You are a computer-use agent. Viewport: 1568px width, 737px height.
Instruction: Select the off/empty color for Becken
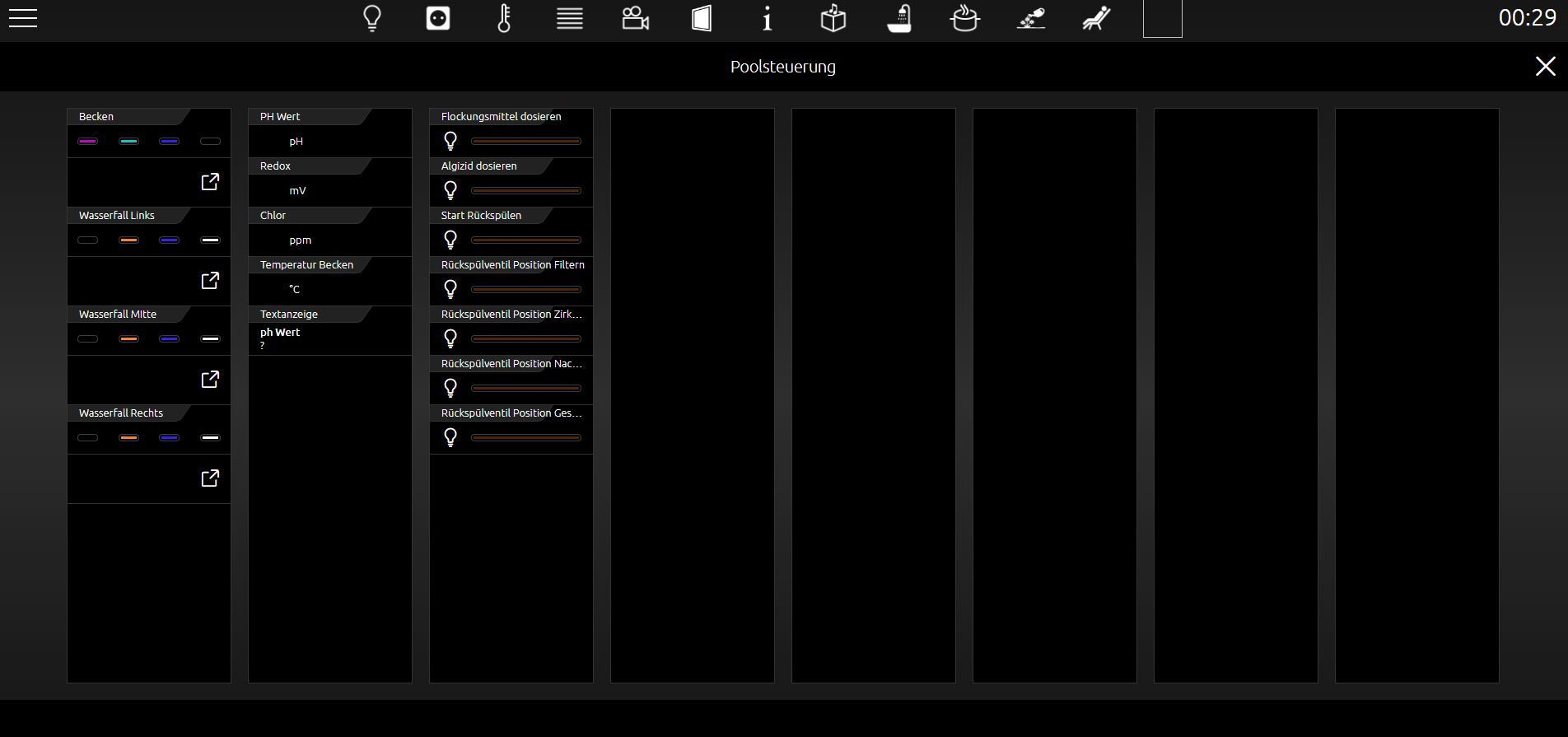[211, 142]
